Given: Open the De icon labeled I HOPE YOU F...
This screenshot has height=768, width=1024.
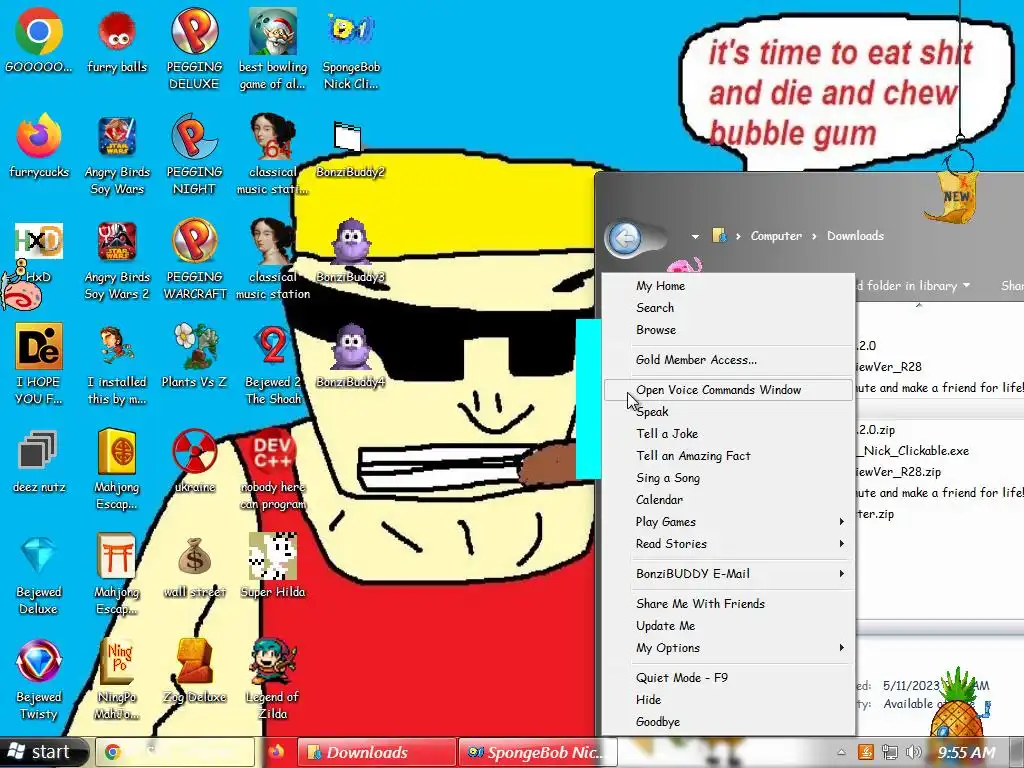Looking at the screenshot, I should point(39,364).
